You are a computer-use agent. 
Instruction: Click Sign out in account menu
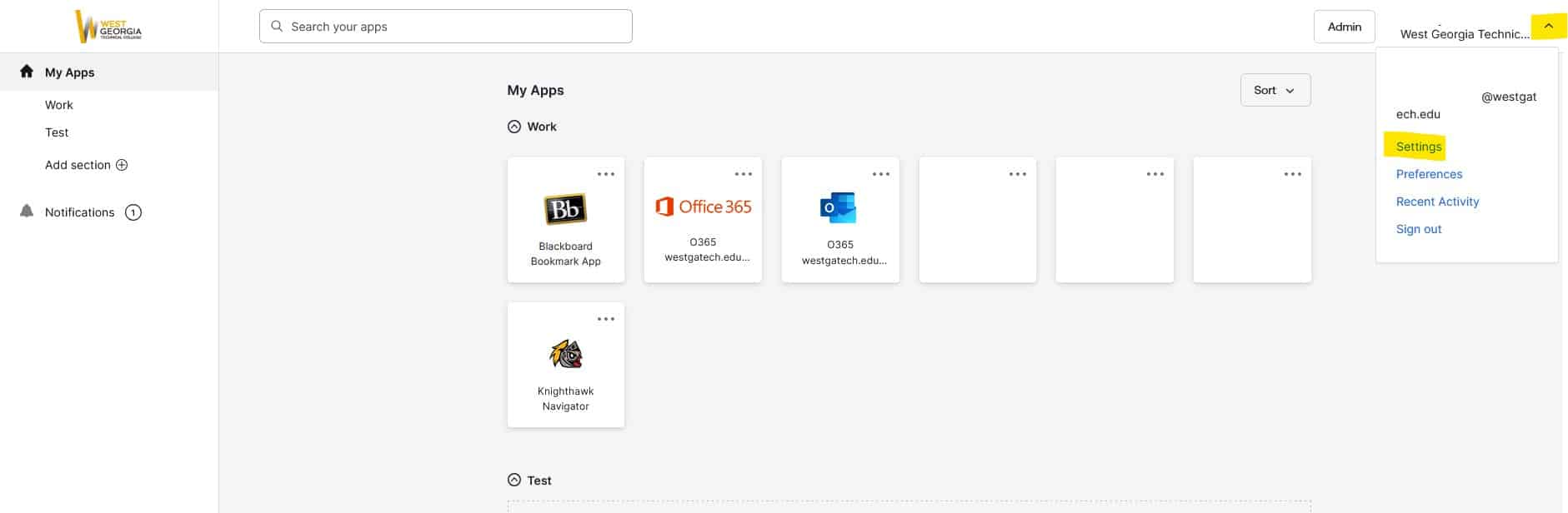1418,229
